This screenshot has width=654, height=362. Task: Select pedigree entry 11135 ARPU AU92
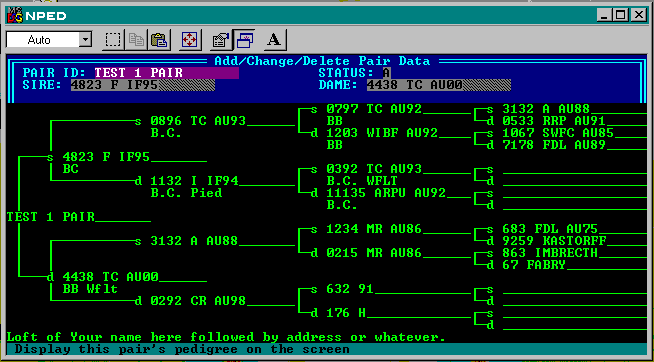386,193
